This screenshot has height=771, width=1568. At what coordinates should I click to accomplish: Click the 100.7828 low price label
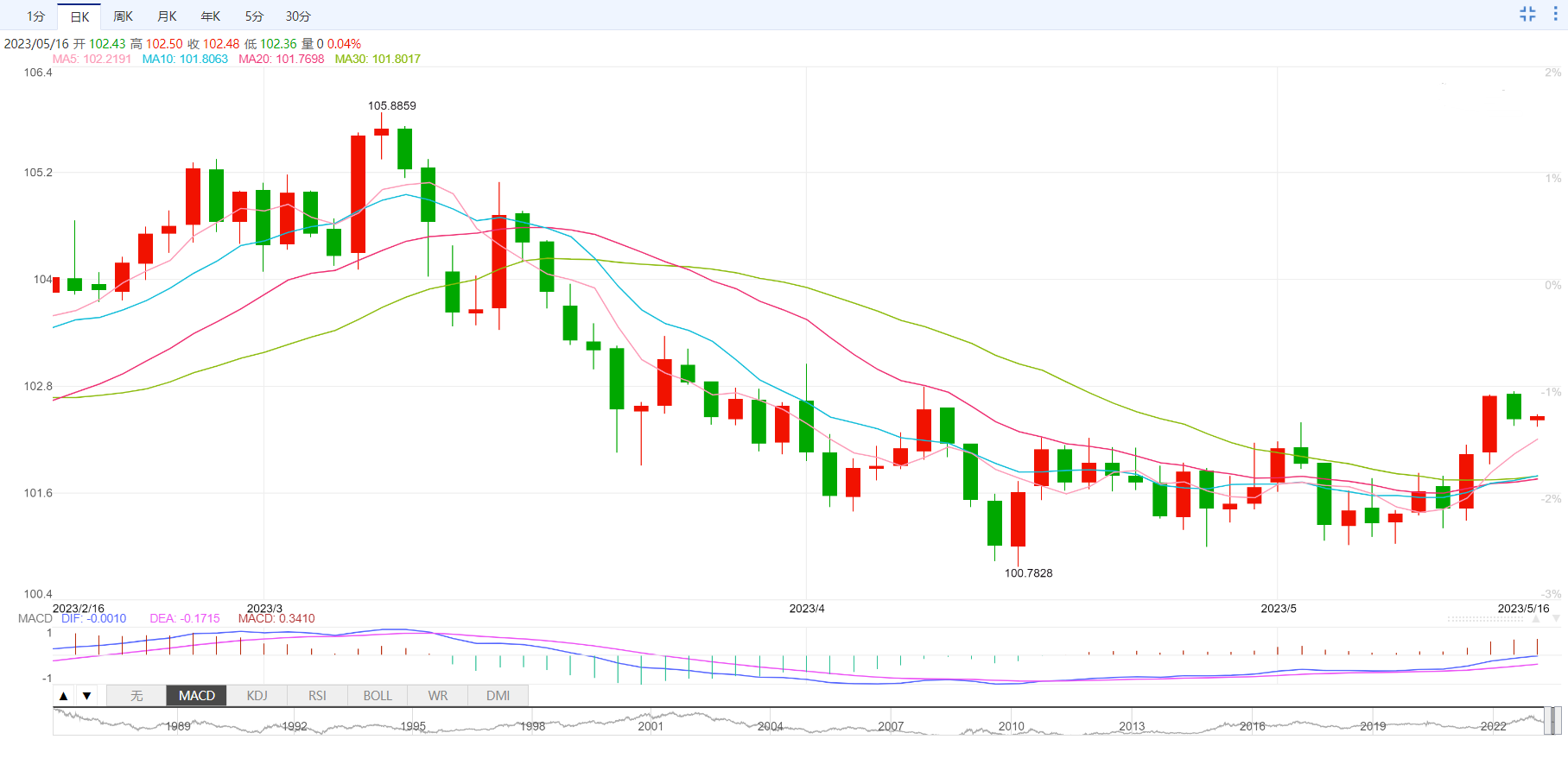1028,573
